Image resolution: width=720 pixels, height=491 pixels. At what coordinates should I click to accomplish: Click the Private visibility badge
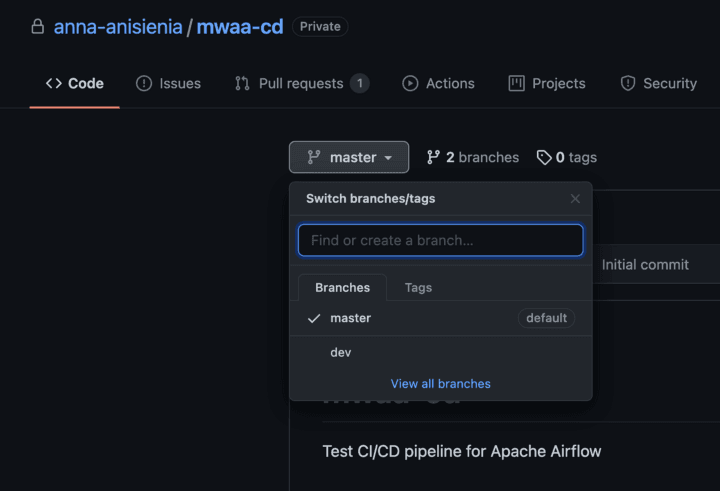320,27
